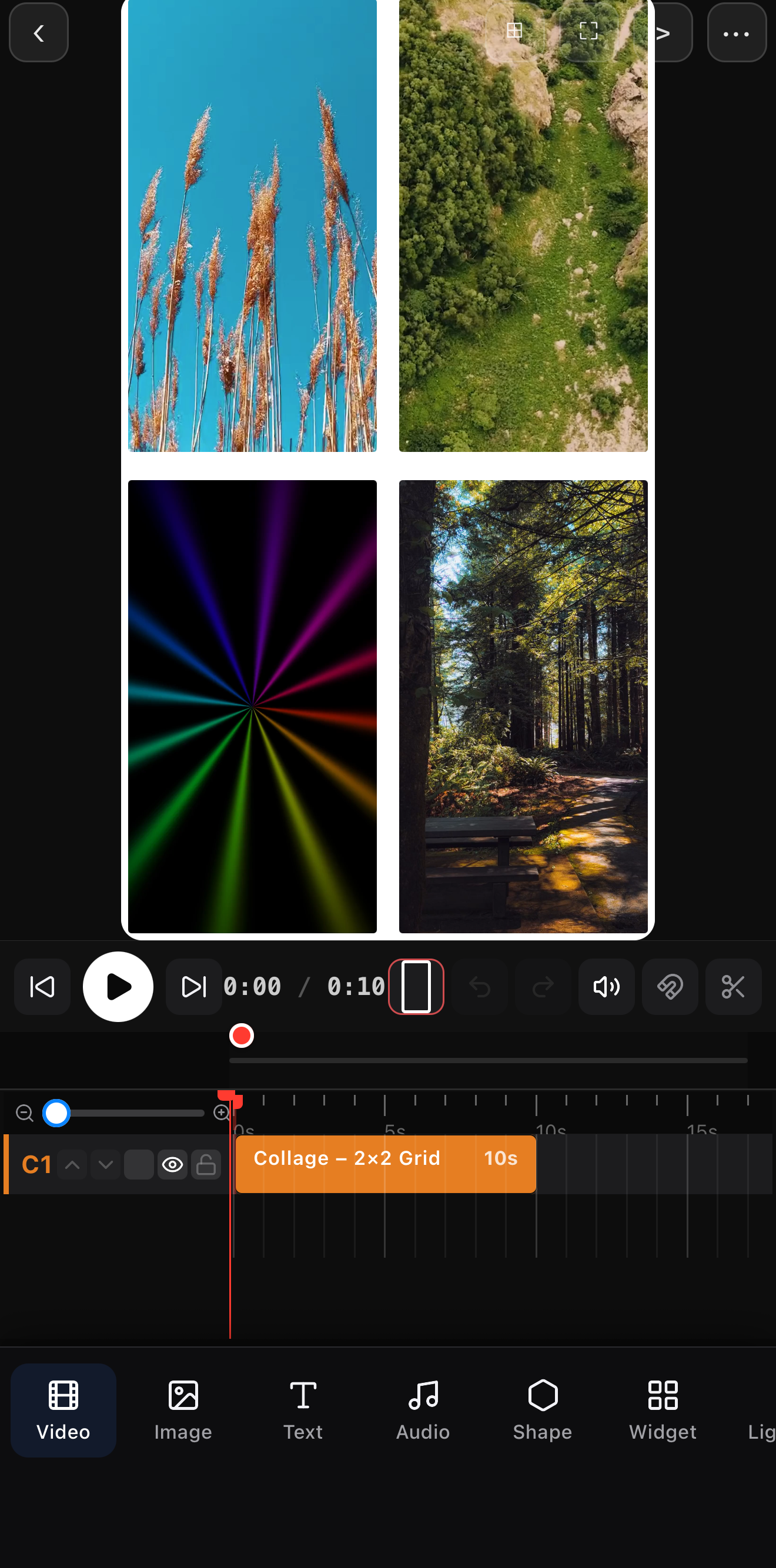Click the C1 track label
This screenshot has width=776, height=1568.
click(x=36, y=1165)
